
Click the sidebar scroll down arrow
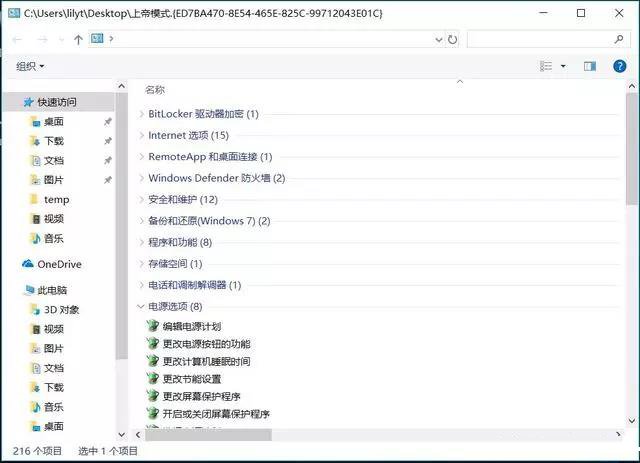[x=121, y=434]
